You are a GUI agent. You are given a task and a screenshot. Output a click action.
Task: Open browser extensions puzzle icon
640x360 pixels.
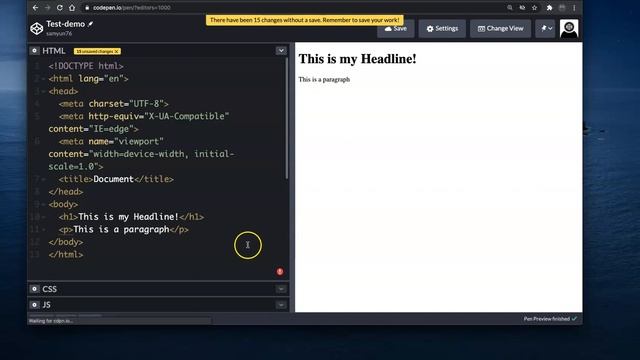click(x=549, y=7)
